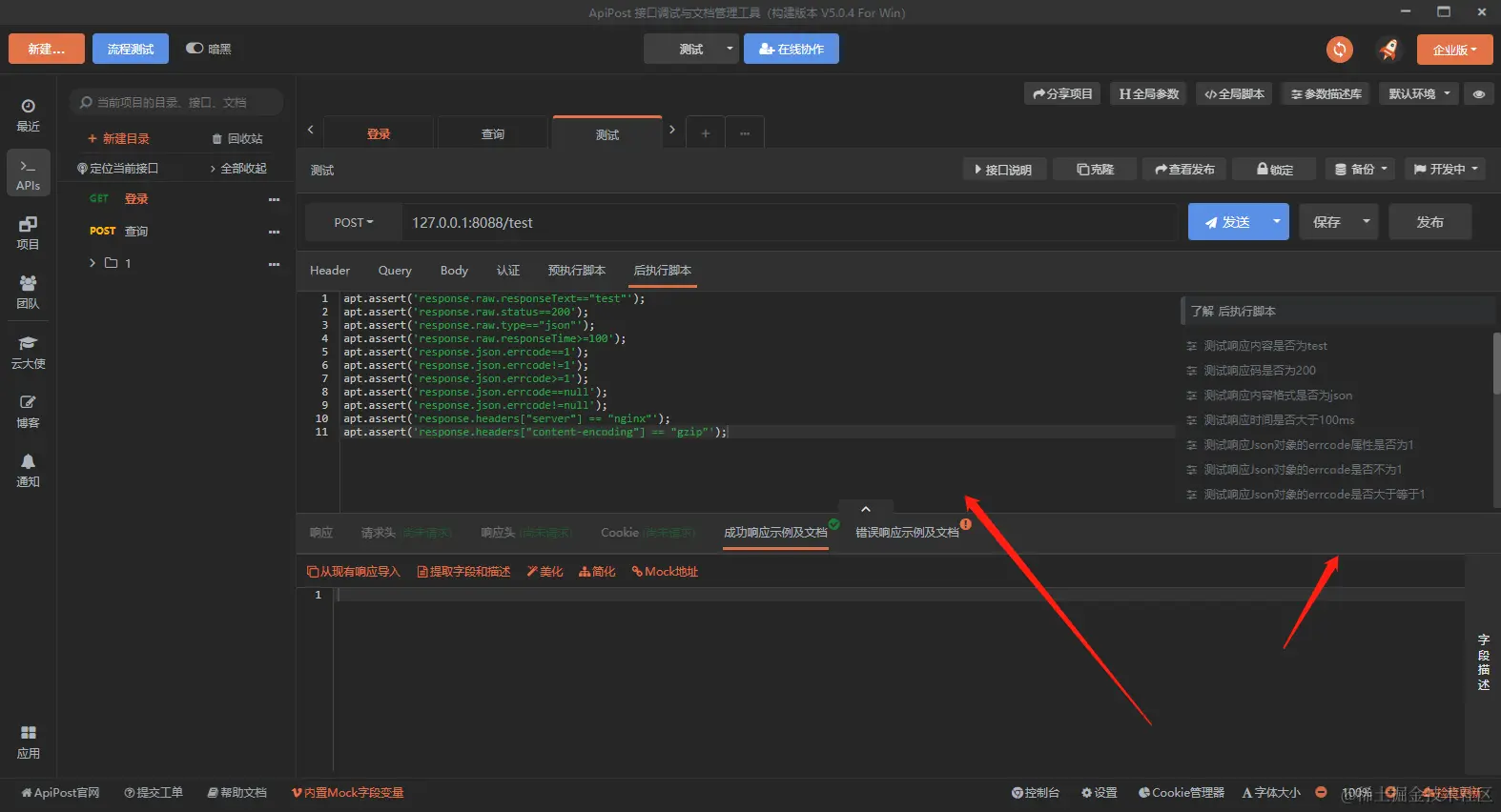Open the 团队 (team) sidebar section
Image resolution: width=1501 pixels, height=812 pixels.
tap(28, 292)
